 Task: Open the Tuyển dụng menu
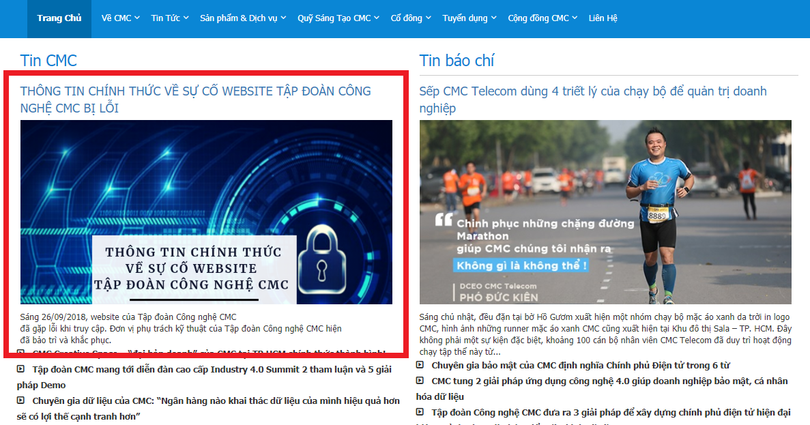(x=469, y=18)
